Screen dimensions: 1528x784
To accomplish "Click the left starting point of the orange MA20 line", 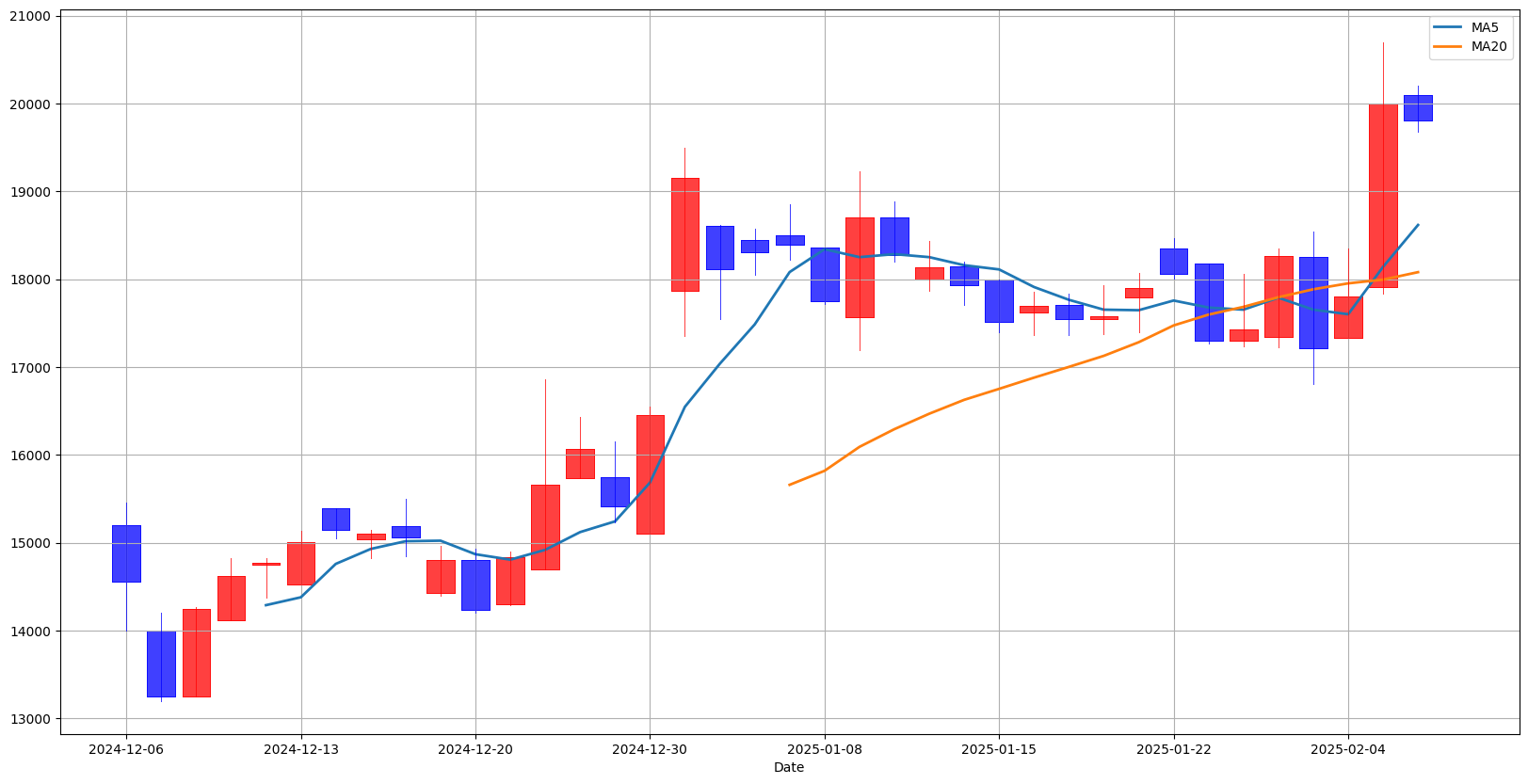I will point(790,485).
